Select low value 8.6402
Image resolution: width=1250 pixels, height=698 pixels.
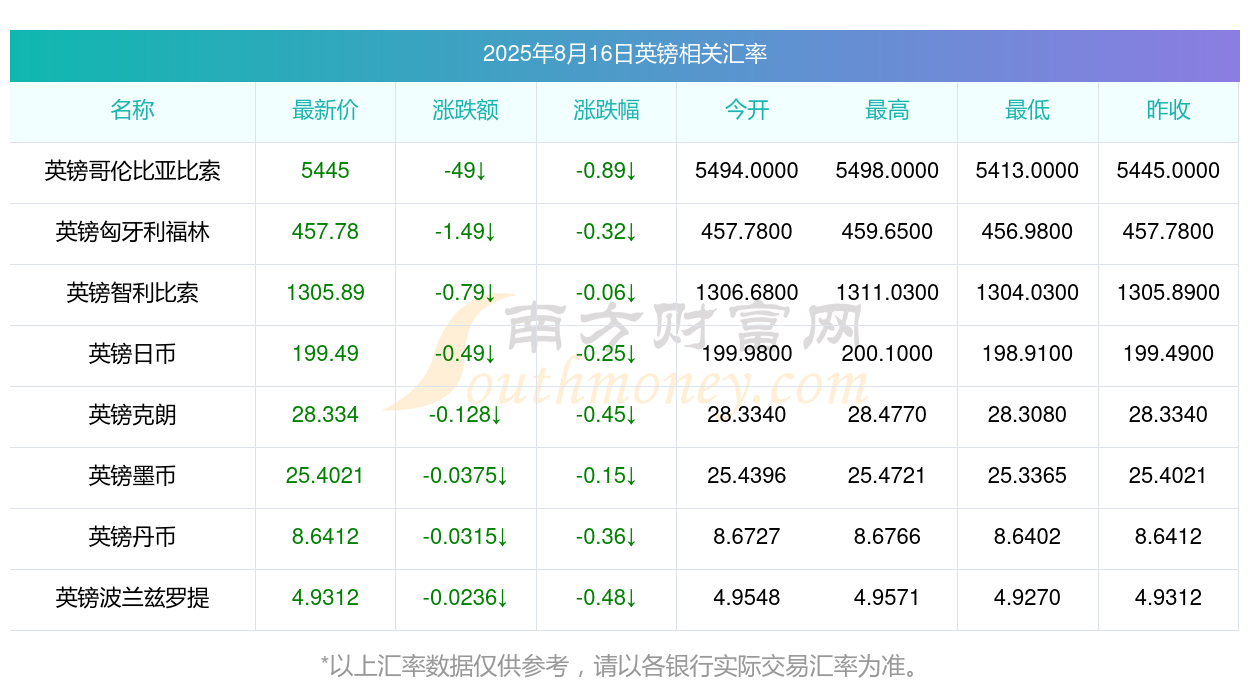(x=1028, y=537)
